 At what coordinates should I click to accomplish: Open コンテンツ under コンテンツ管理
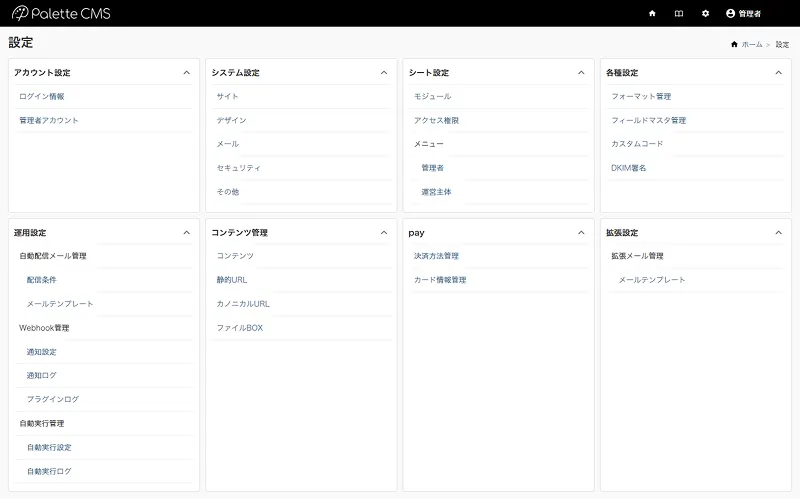(235, 256)
